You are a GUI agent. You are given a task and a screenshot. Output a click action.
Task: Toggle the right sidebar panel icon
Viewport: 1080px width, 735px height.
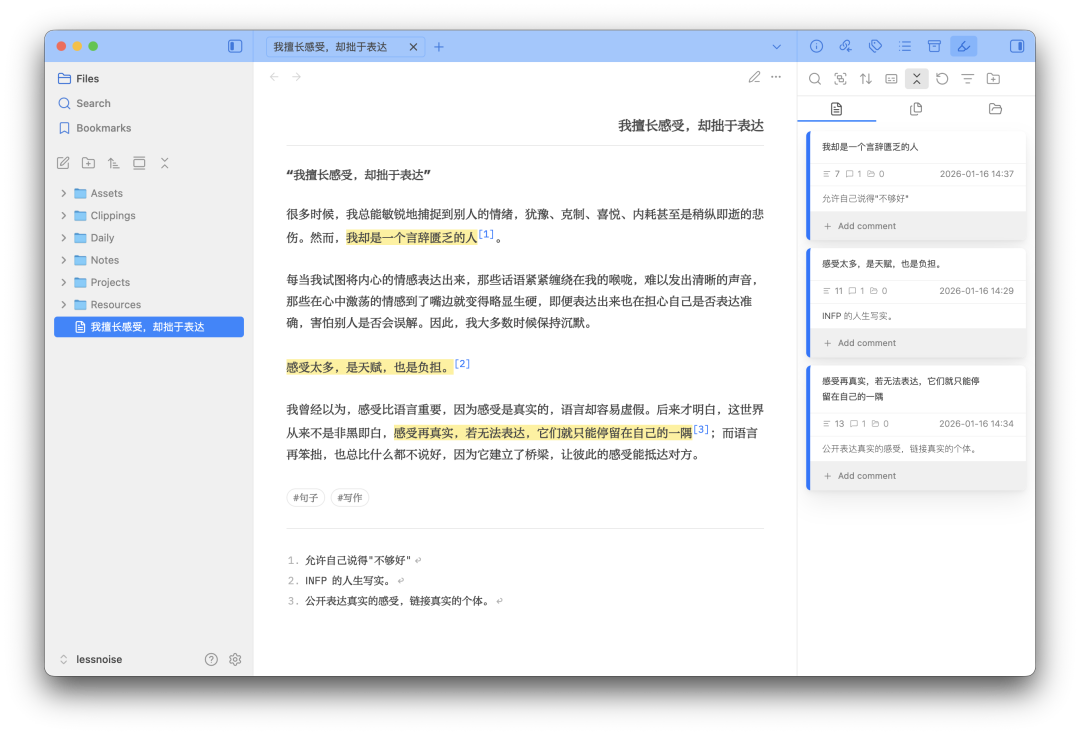1017,46
